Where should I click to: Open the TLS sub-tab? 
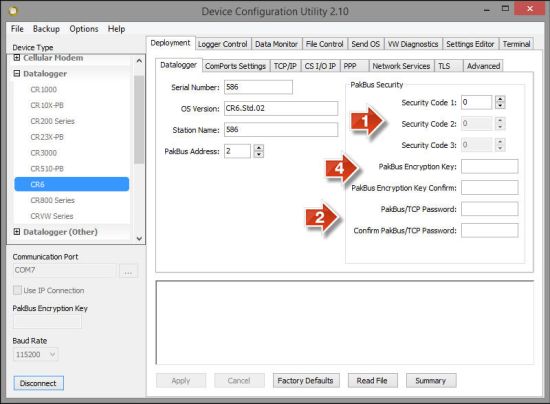(448, 66)
